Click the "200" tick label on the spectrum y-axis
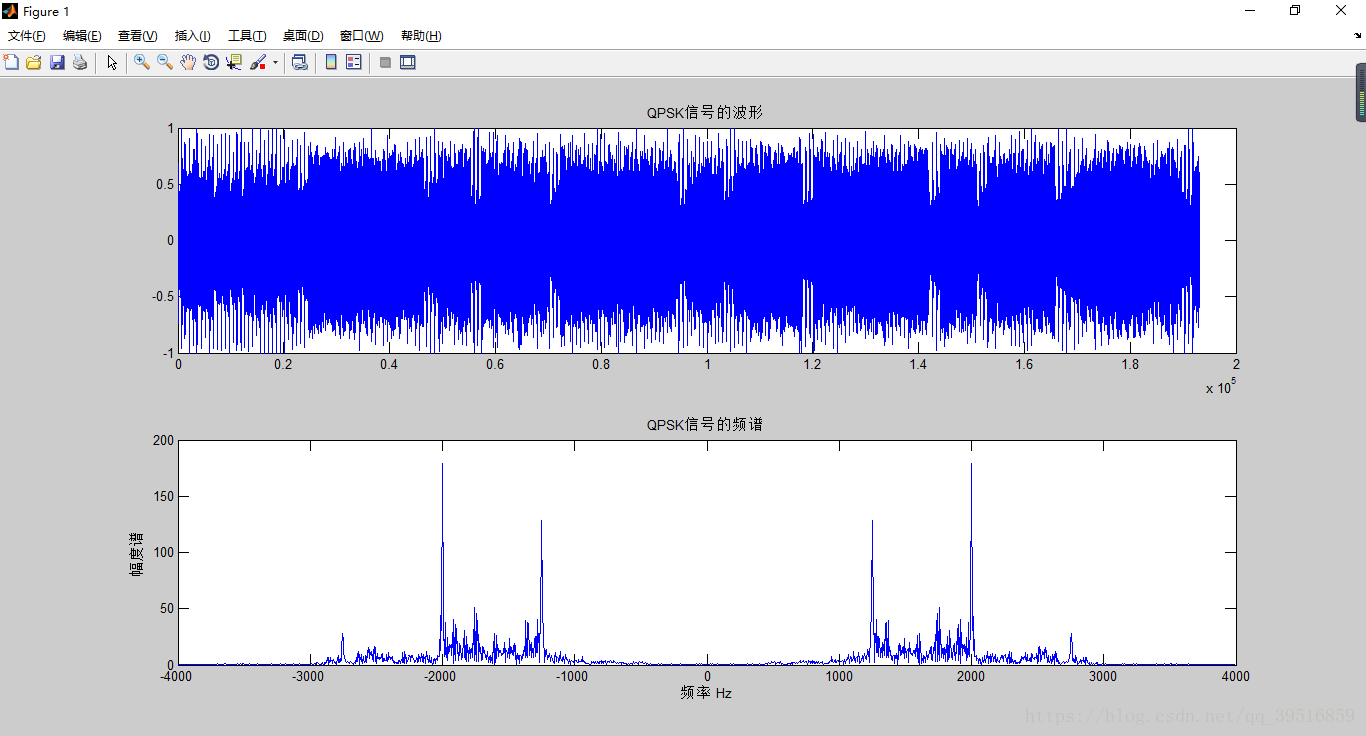Screen dimensions: 1366x736 [163, 440]
